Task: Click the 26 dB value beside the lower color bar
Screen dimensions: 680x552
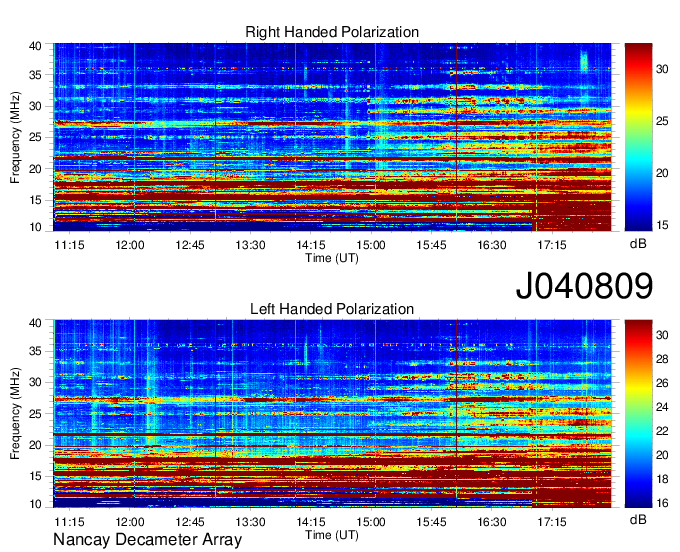Action: tap(662, 383)
